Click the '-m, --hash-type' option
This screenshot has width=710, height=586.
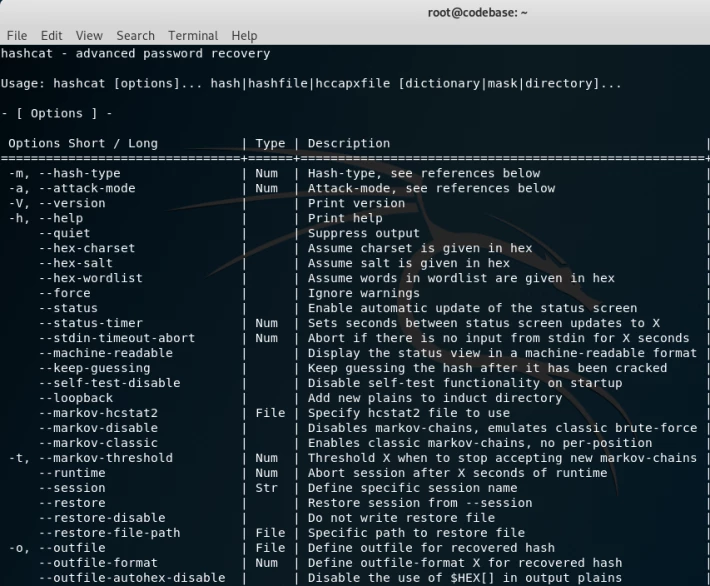point(64,173)
